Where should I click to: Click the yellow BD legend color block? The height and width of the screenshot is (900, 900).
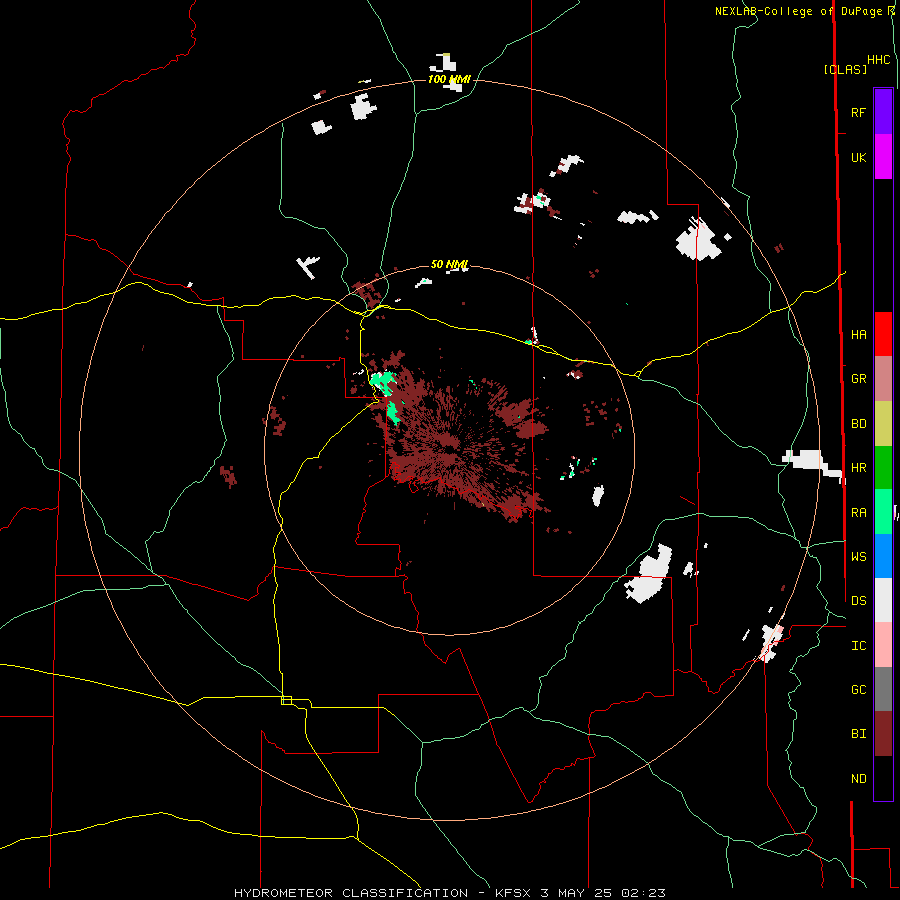[883, 424]
